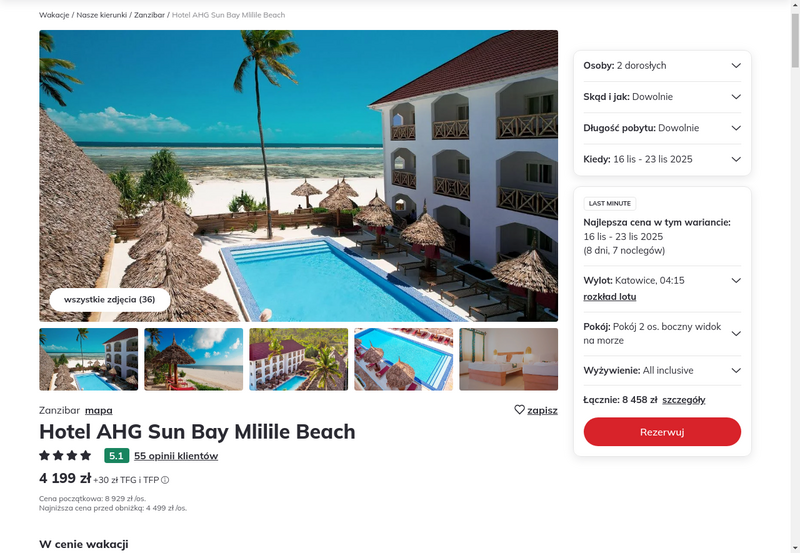Click the four-star hotel rating icons
The image size is (800, 553).
tap(65, 455)
